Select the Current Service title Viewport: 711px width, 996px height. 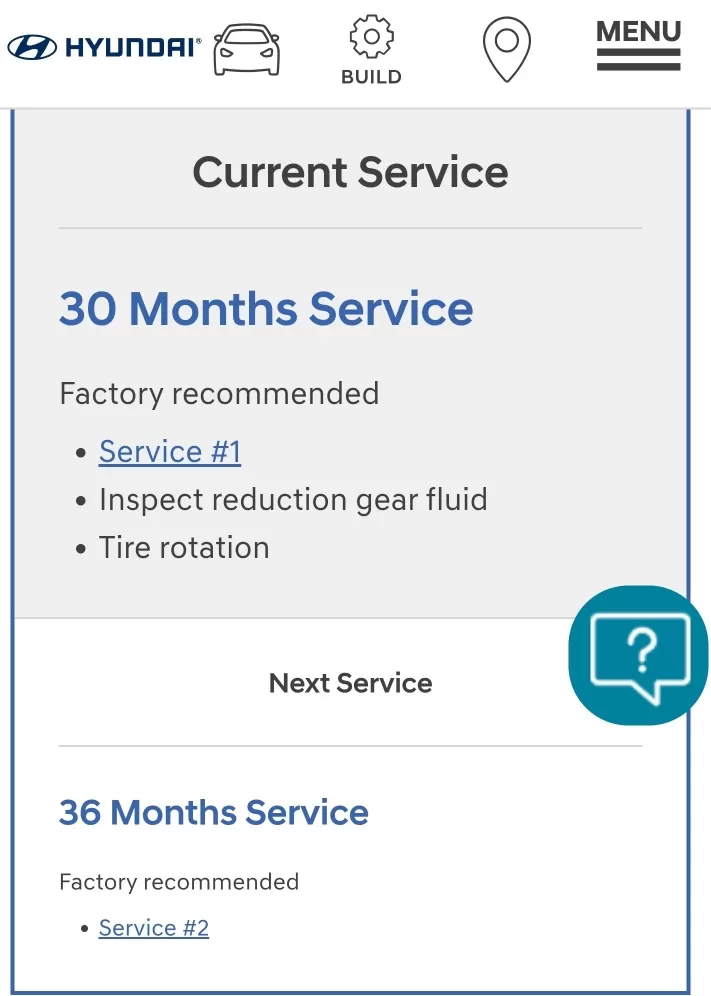tap(350, 172)
